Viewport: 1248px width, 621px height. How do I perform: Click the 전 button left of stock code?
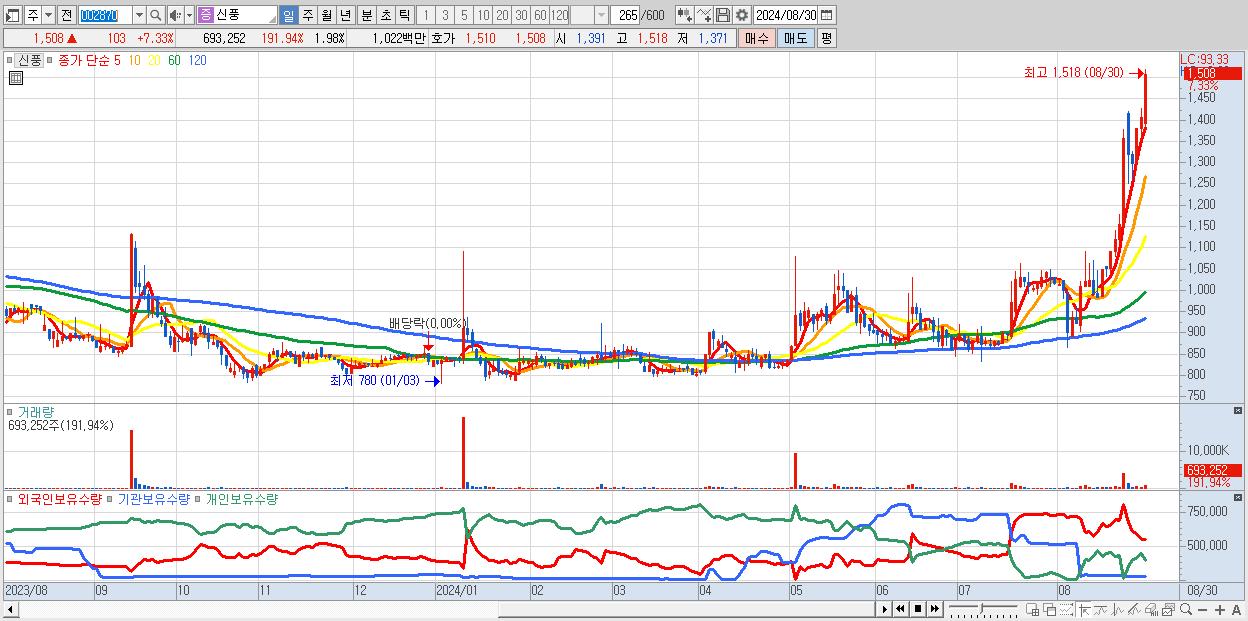click(x=66, y=15)
